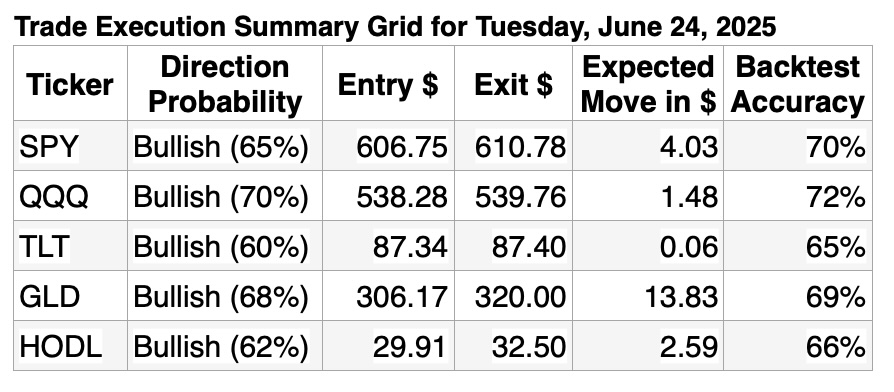Viewport: 894px width, 392px height.
Task: Select the Expected Move in $ header
Action: [648, 84]
